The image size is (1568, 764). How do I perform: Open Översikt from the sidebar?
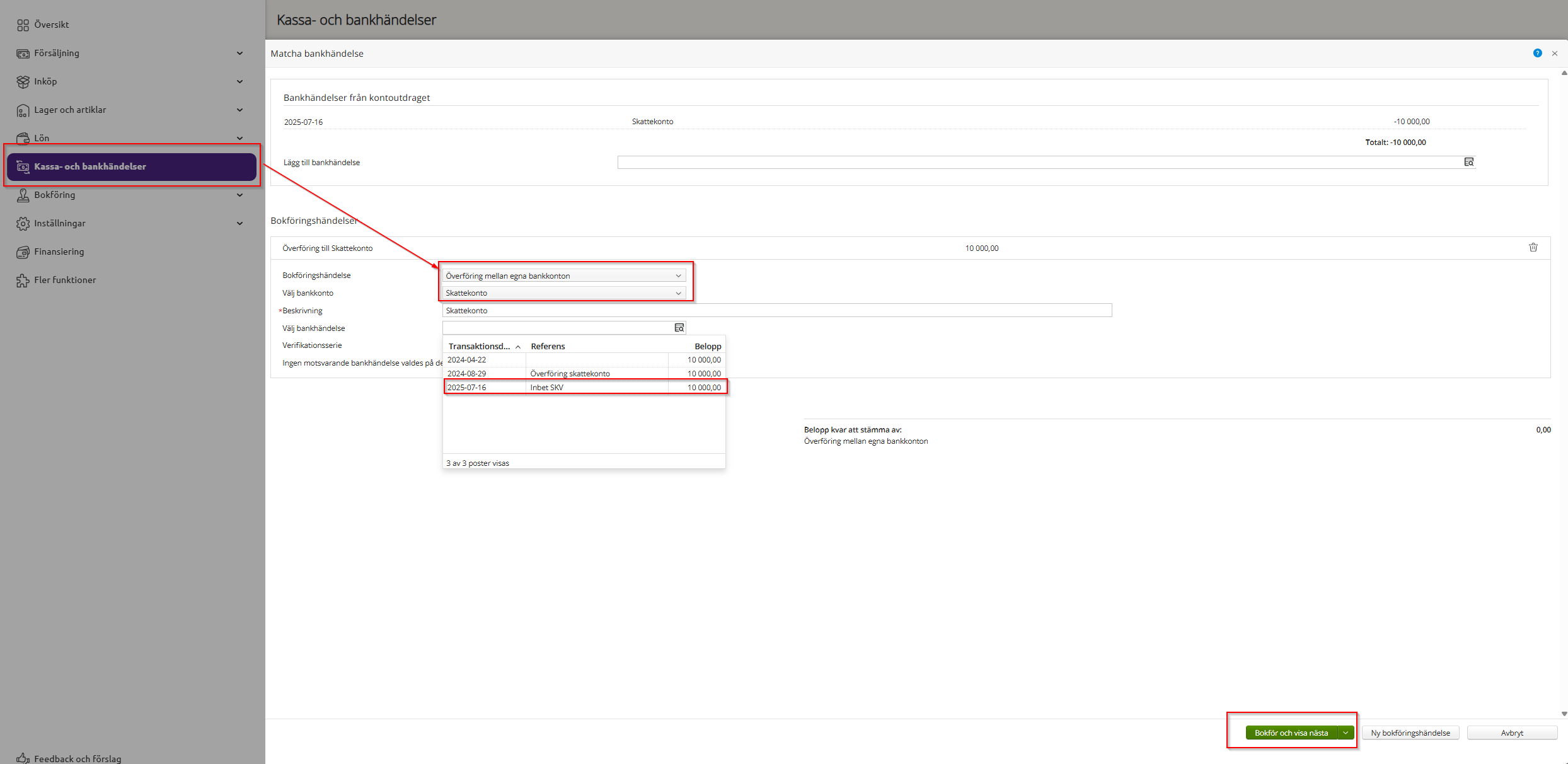52,25
